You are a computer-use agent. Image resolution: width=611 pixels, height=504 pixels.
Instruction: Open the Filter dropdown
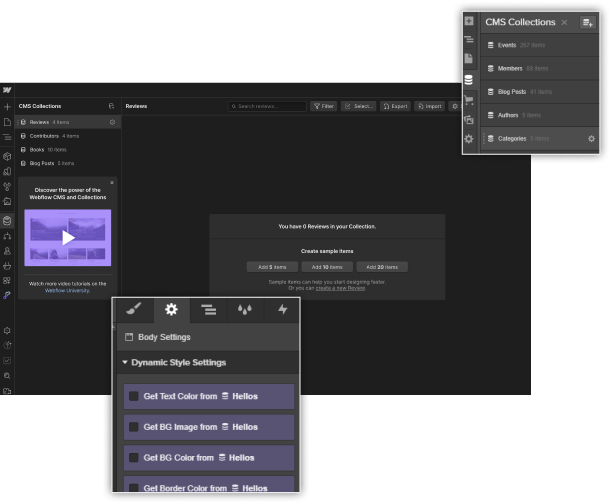(324, 106)
